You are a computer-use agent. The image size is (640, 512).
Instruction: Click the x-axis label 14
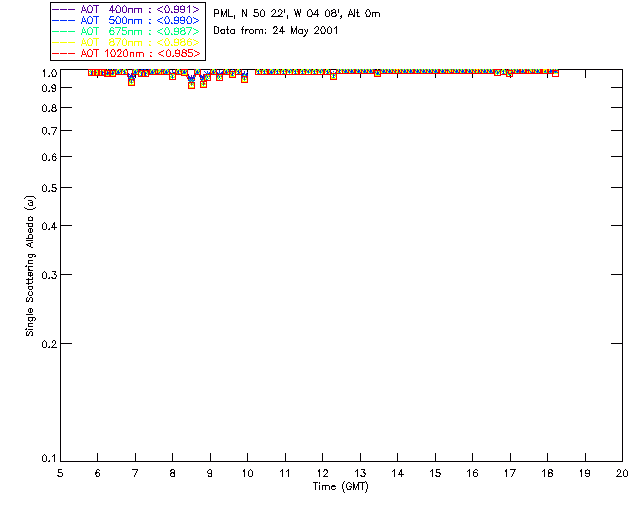[398, 473]
